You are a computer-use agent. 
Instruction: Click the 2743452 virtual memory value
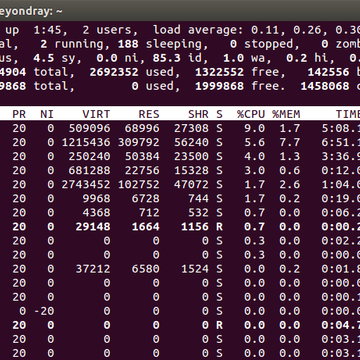[x=86, y=184]
